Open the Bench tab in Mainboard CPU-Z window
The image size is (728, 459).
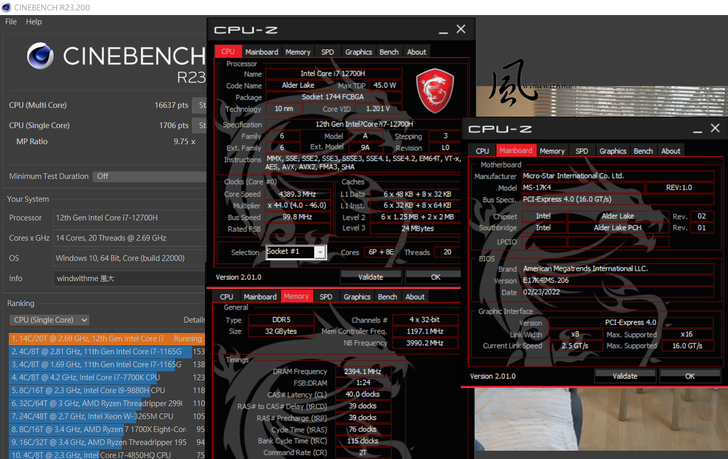(643, 151)
